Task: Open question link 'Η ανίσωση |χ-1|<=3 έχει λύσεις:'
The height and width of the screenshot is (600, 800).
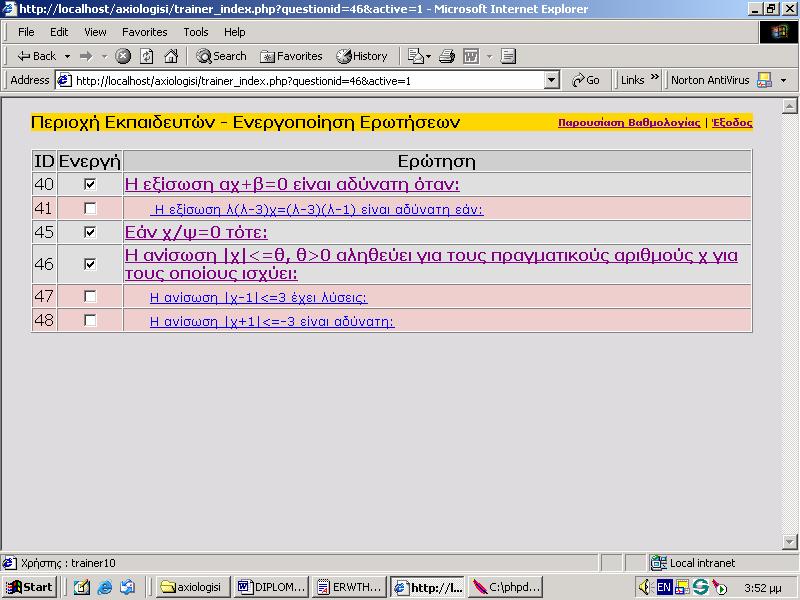Action: 259,297
